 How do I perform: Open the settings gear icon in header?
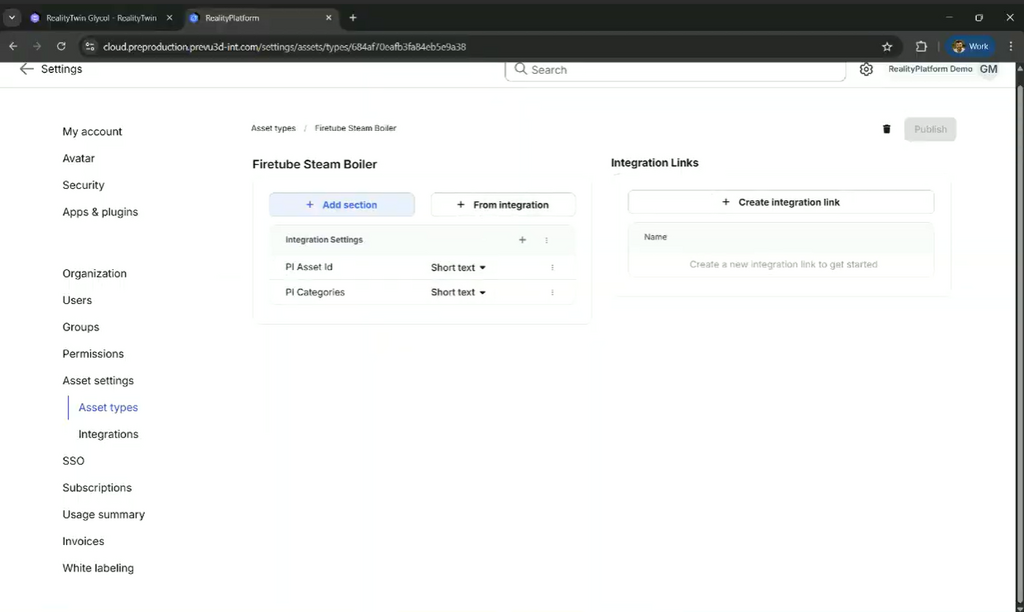pyautogui.click(x=866, y=69)
